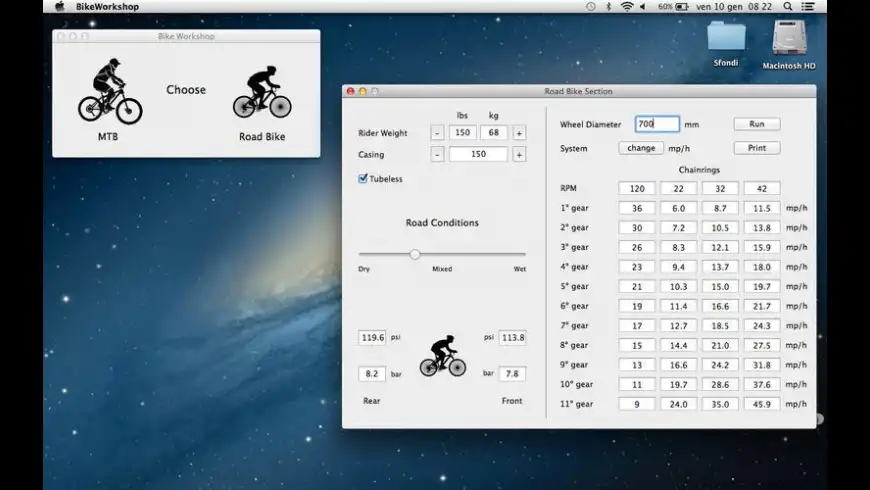Open the Apple menu
This screenshot has width=870, height=490.
pyautogui.click(x=59, y=6)
